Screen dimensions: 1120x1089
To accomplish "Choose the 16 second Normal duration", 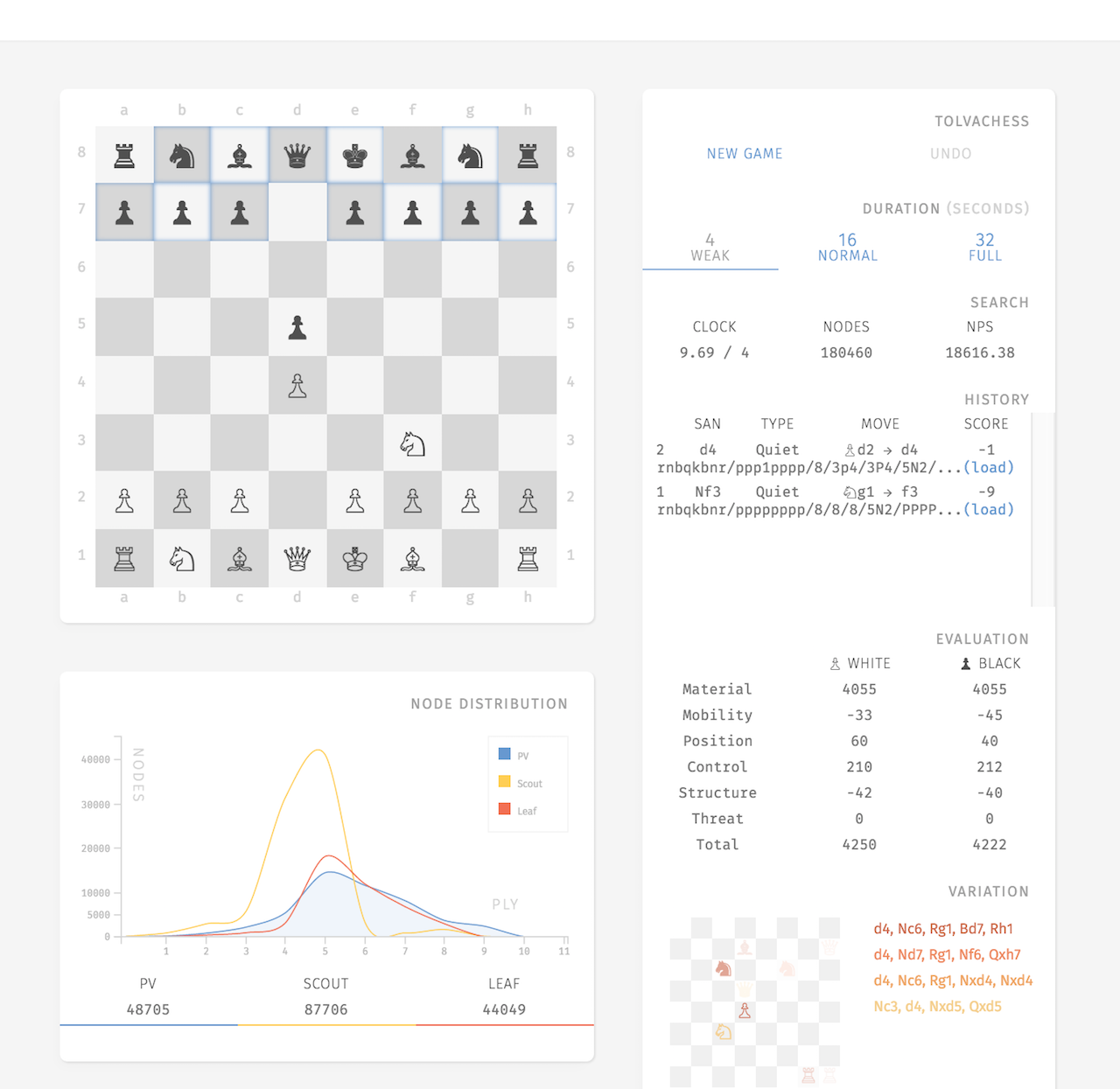I will [847, 248].
